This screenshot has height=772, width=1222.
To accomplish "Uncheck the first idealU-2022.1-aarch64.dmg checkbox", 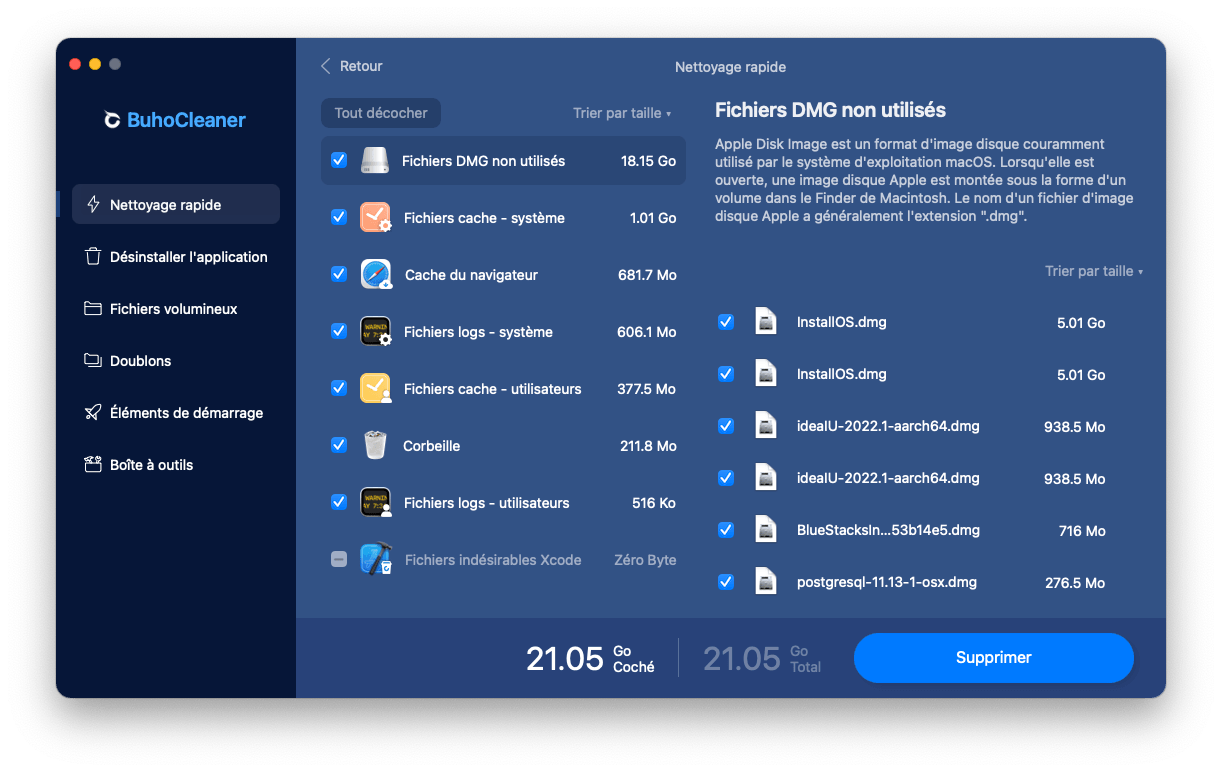I will pos(726,426).
